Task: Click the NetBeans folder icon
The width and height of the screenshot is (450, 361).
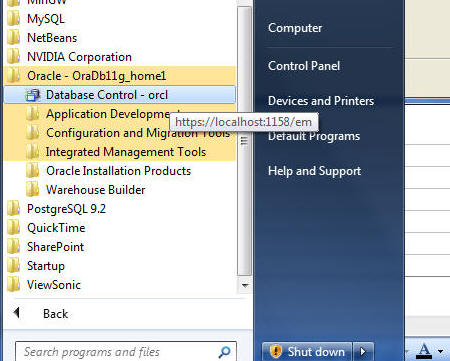Action: pyautogui.click(x=13, y=38)
